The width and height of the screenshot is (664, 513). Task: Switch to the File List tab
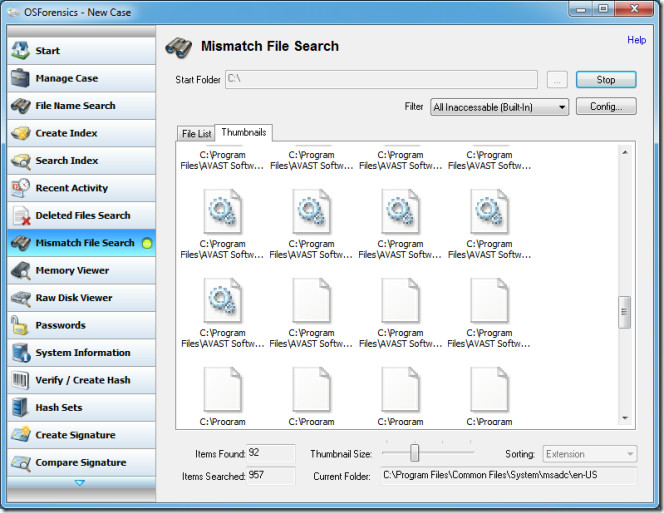196,133
